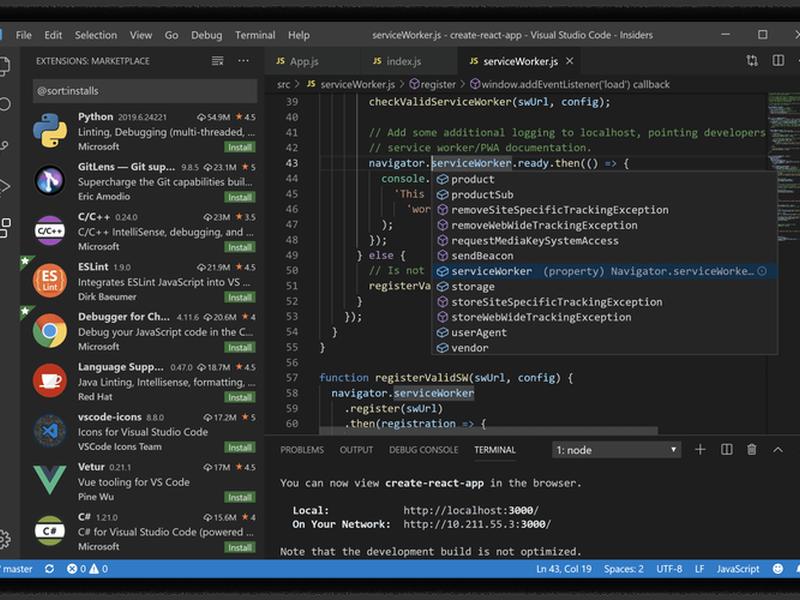The width and height of the screenshot is (800, 600).
Task: Open the Terminal menu
Action: [255, 35]
